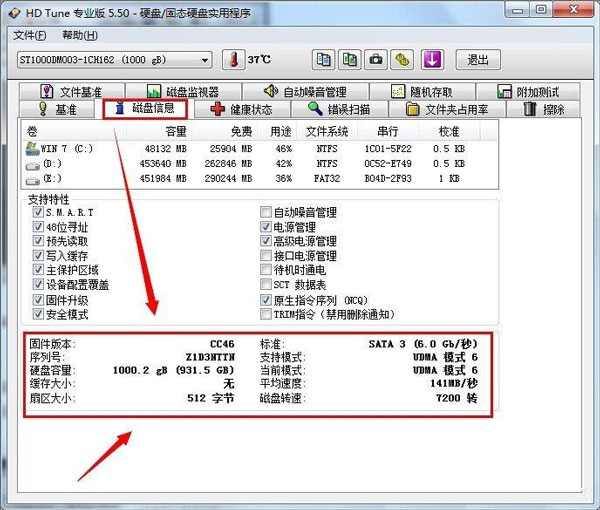Viewport: 600px width, 510px height.
Task: Click the 文件系统 column header
Action: point(327,132)
